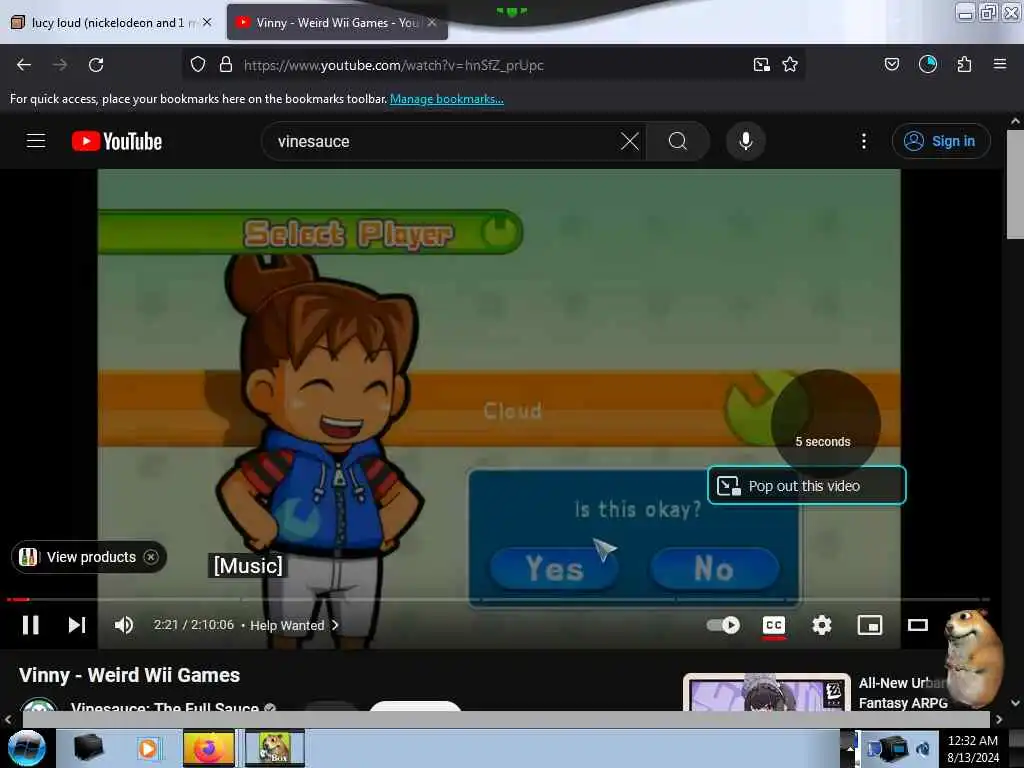Viewport: 1024px width, 768px height.
Task: Click the Vinny - Weird Wii Games title
Action: pyautogui.click(x=129, y=675)
